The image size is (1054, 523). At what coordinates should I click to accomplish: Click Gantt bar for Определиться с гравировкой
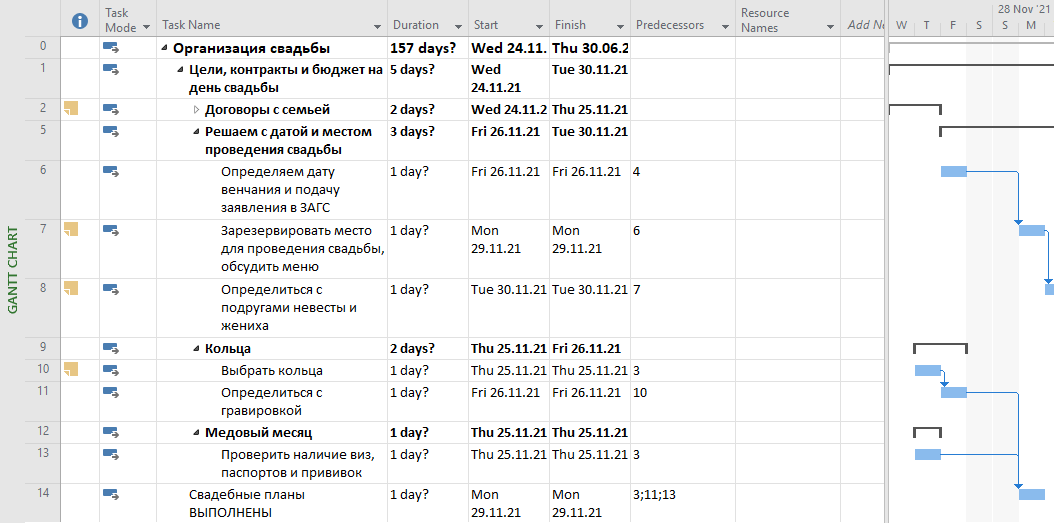(953, 393)
